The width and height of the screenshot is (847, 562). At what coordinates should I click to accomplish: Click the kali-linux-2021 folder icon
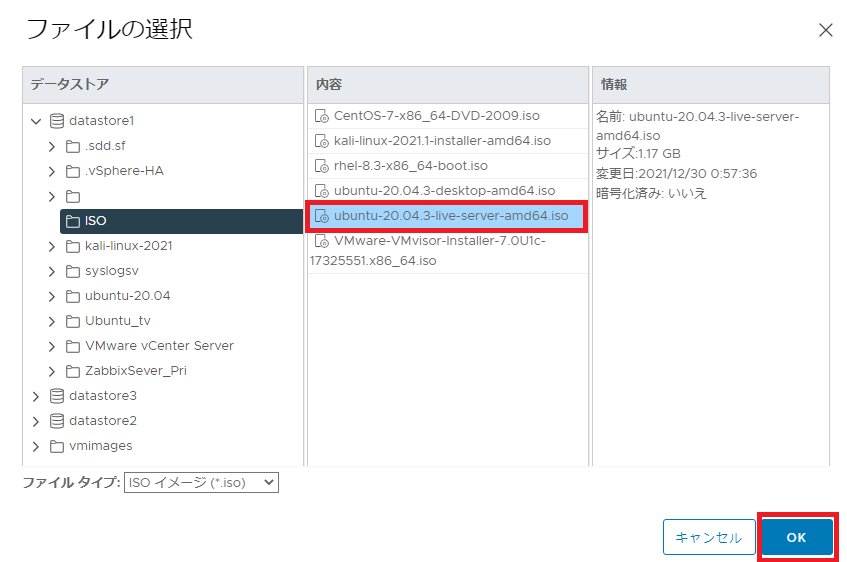(x=73, y=246)
